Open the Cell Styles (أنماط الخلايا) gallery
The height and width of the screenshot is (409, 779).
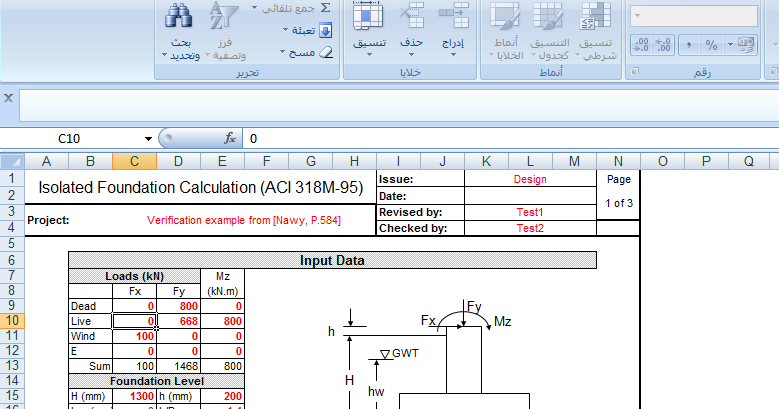(x=506, y=32)
